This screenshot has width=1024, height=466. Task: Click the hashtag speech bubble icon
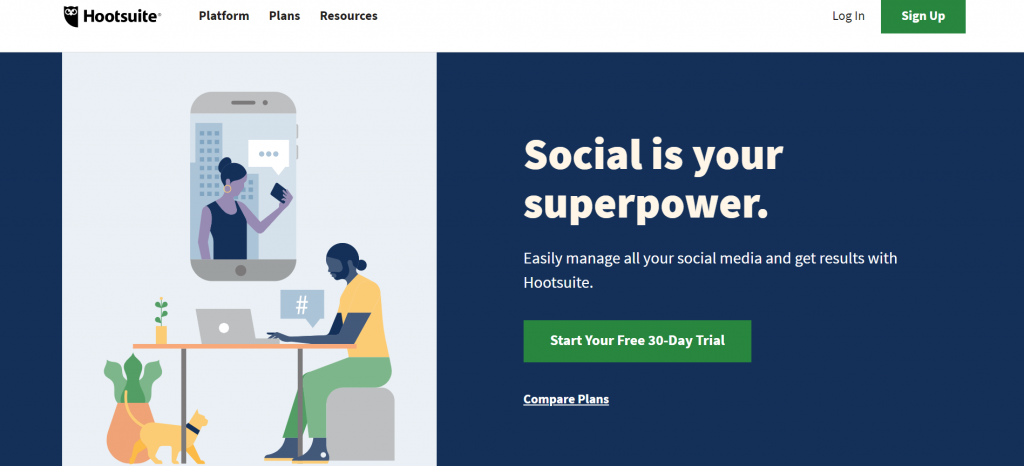tap(302, 306)
